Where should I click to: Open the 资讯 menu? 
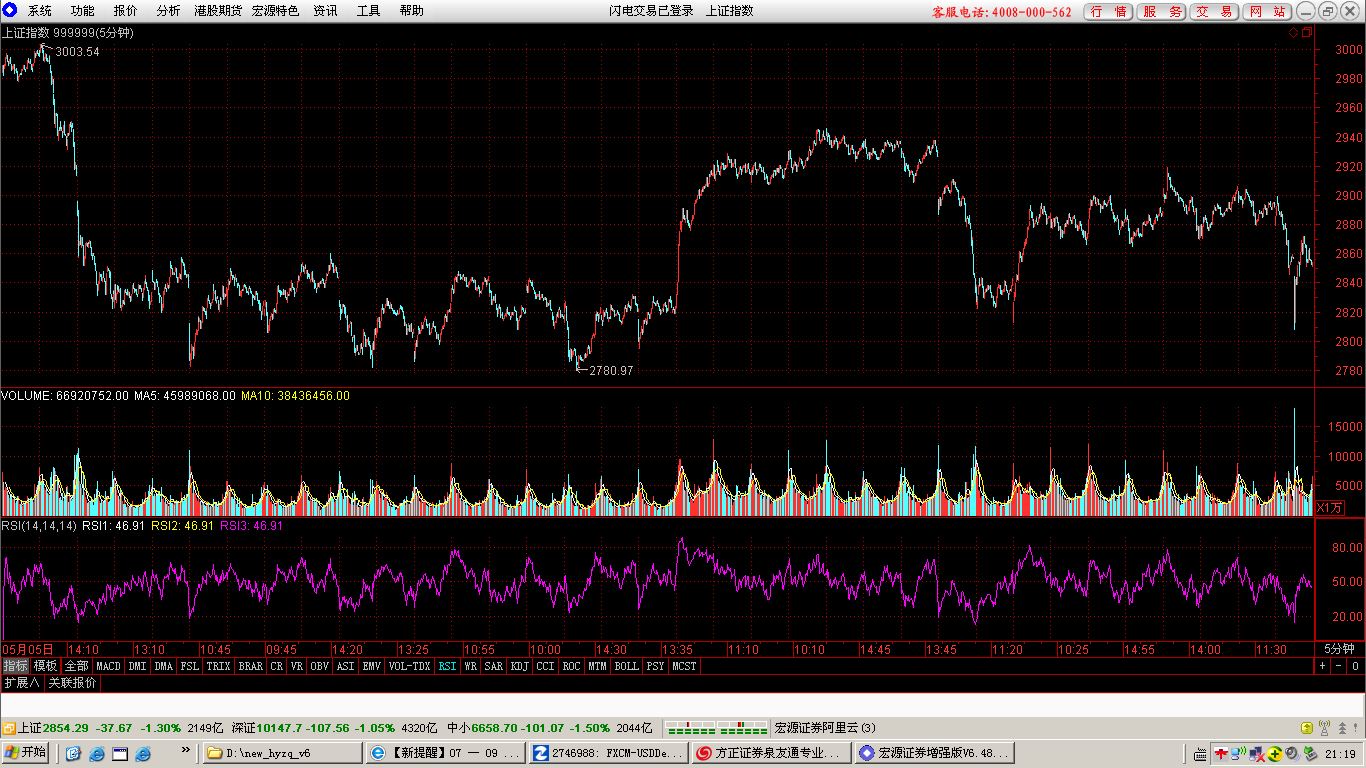coord(325,11)
